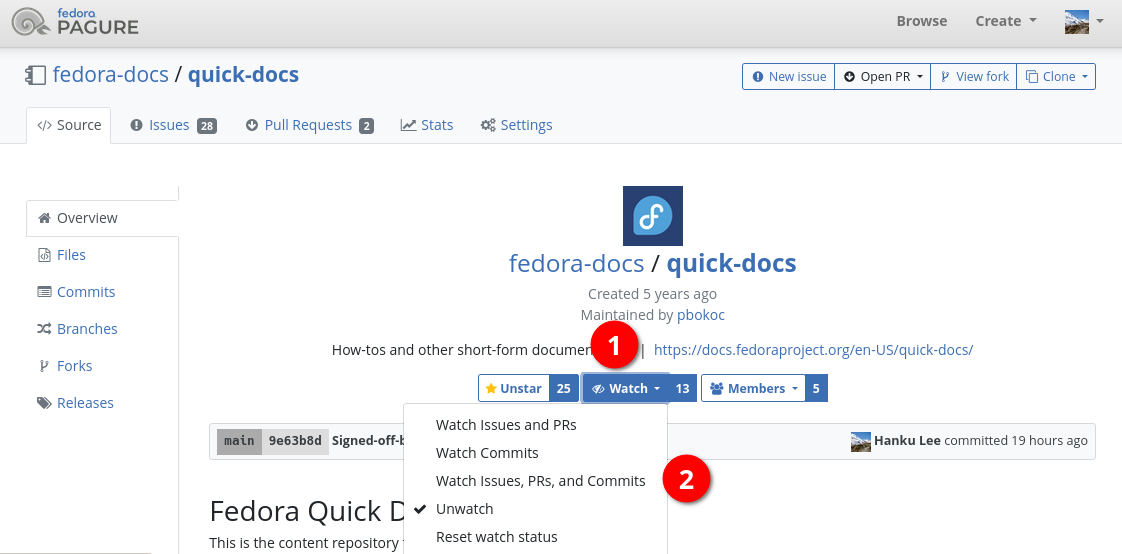Open commit 9e63b8d
1122x554 pixels.
pyautogui.click(x=295, y=441)
